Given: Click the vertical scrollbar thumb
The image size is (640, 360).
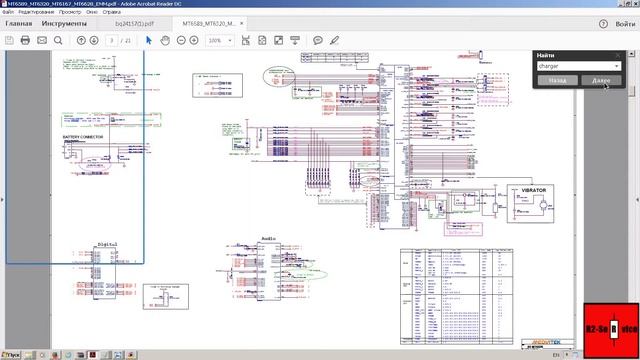Looking at the screenshot, I should coord(631,91).
